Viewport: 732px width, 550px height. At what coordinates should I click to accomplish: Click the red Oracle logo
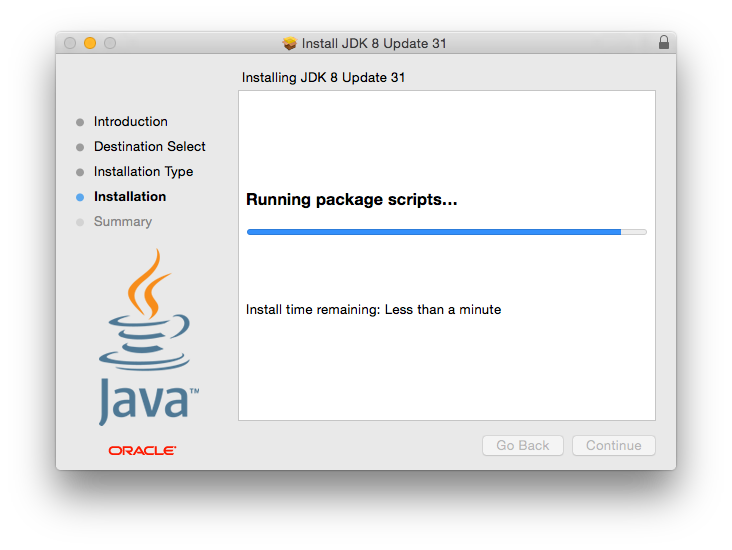pyautogui.click(x=142, y=451)
